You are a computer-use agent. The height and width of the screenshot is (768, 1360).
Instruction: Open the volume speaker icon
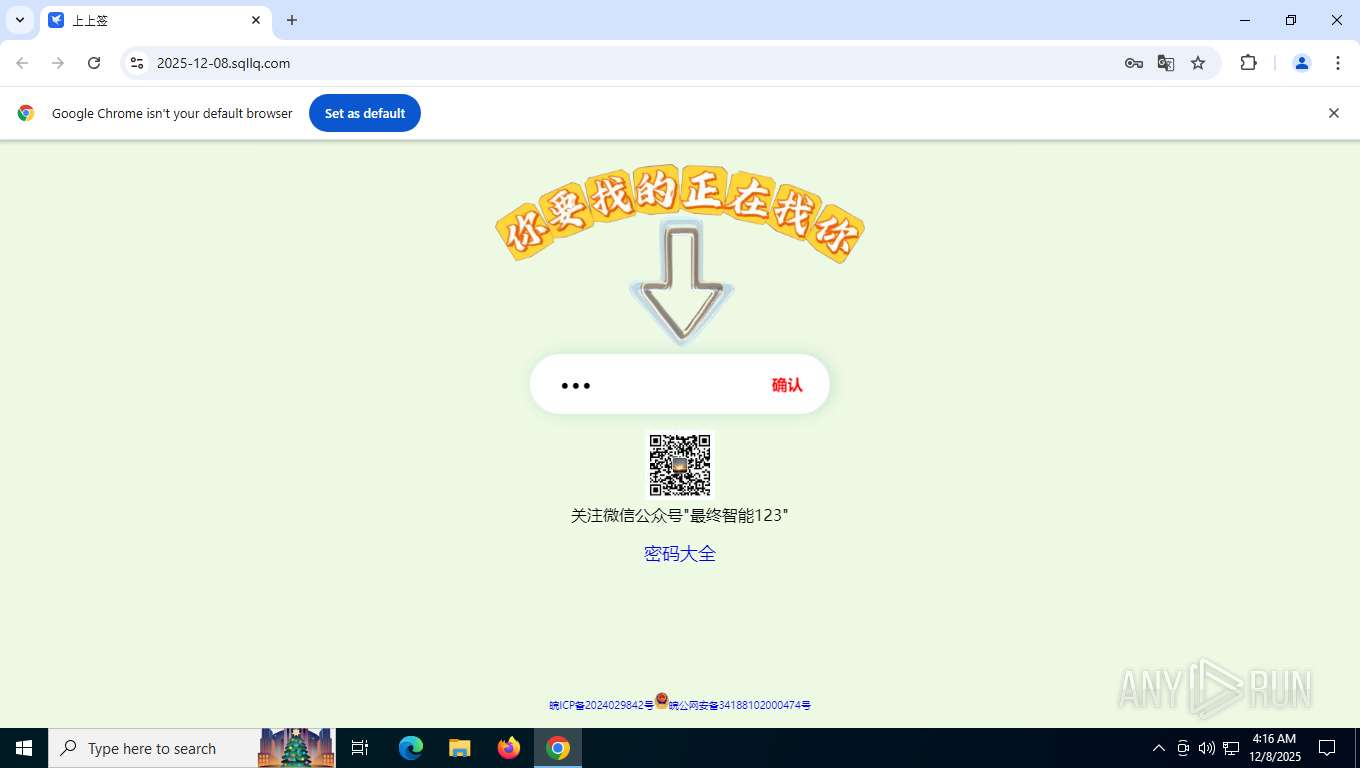pyautogui.click(x=1207, y=748)
